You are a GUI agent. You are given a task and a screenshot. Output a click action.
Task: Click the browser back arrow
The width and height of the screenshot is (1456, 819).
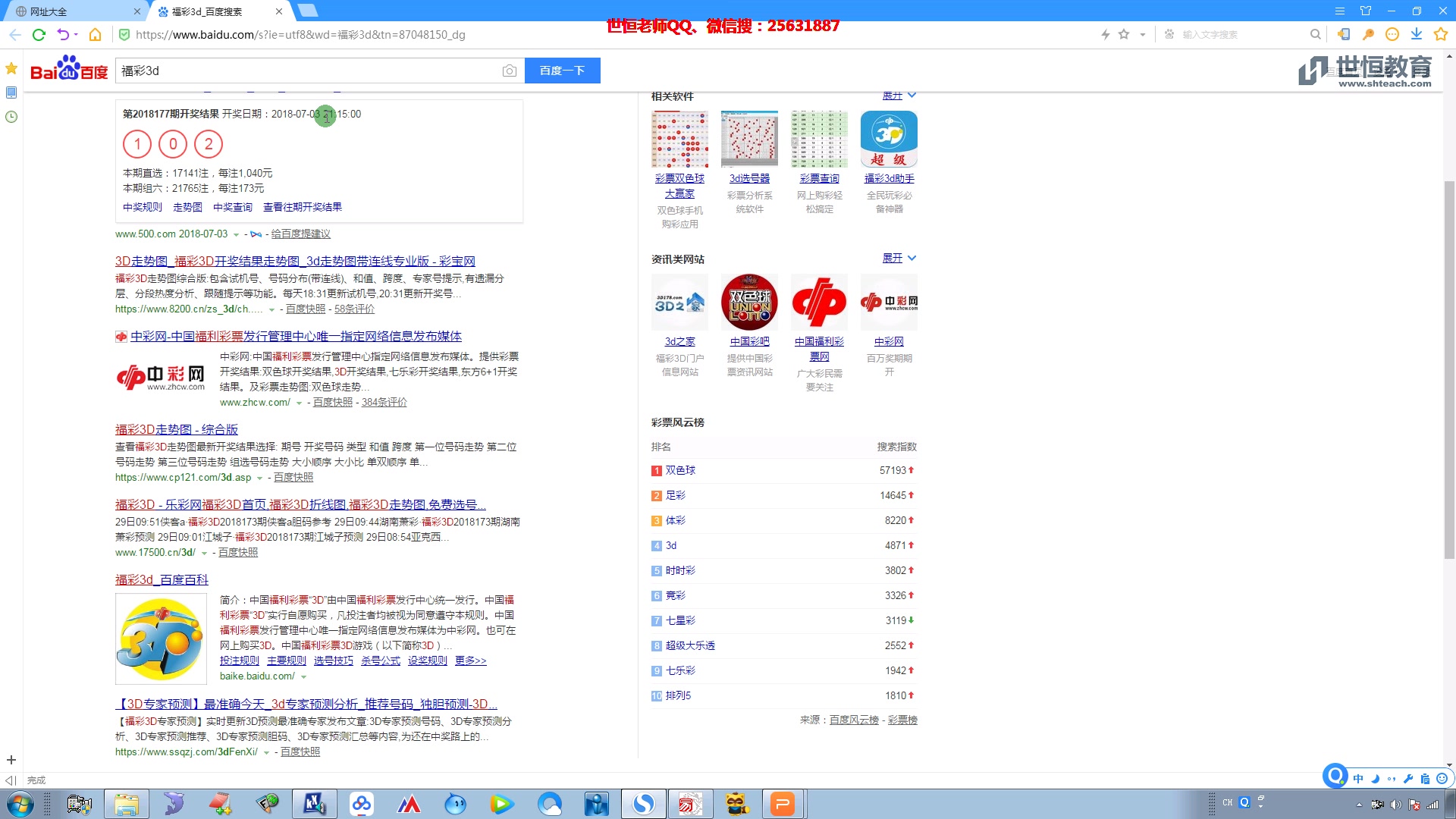[15, 34]
